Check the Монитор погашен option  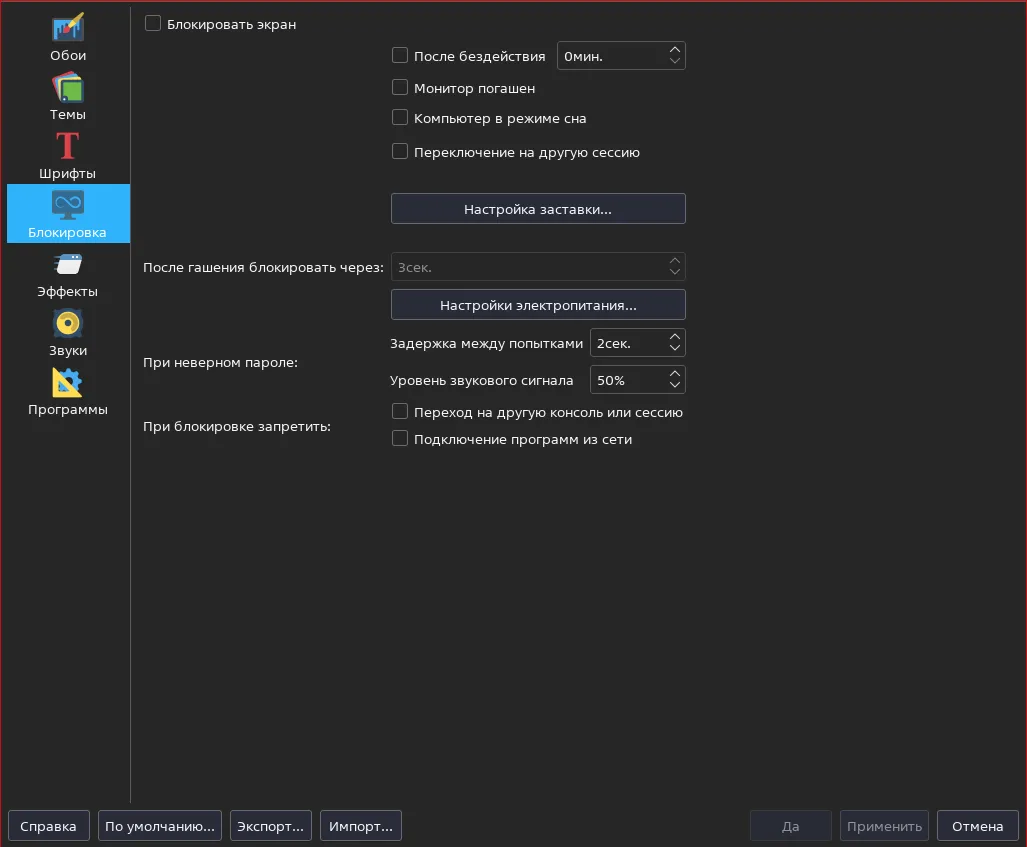point(400,87)
